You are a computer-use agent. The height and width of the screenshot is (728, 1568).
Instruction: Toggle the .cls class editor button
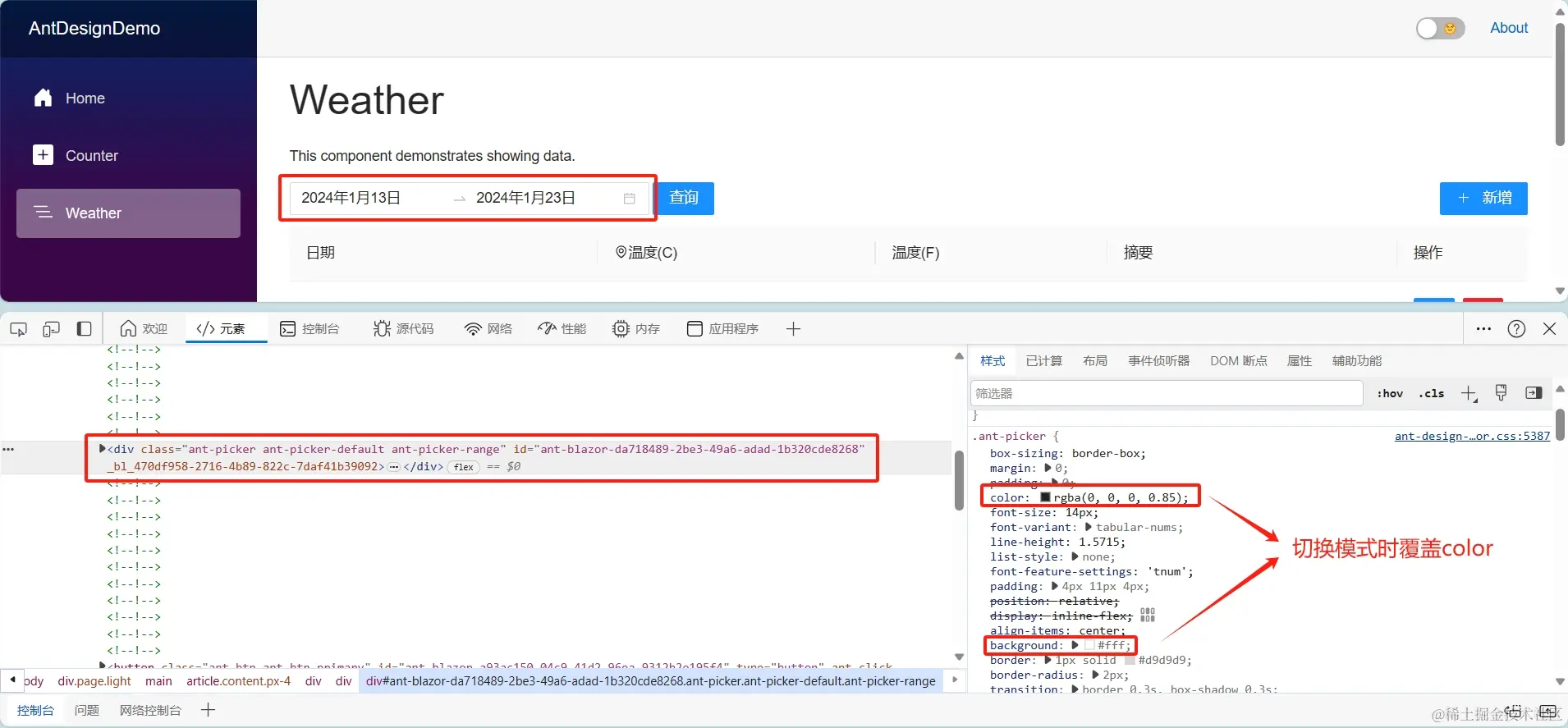coord(1432,394)
